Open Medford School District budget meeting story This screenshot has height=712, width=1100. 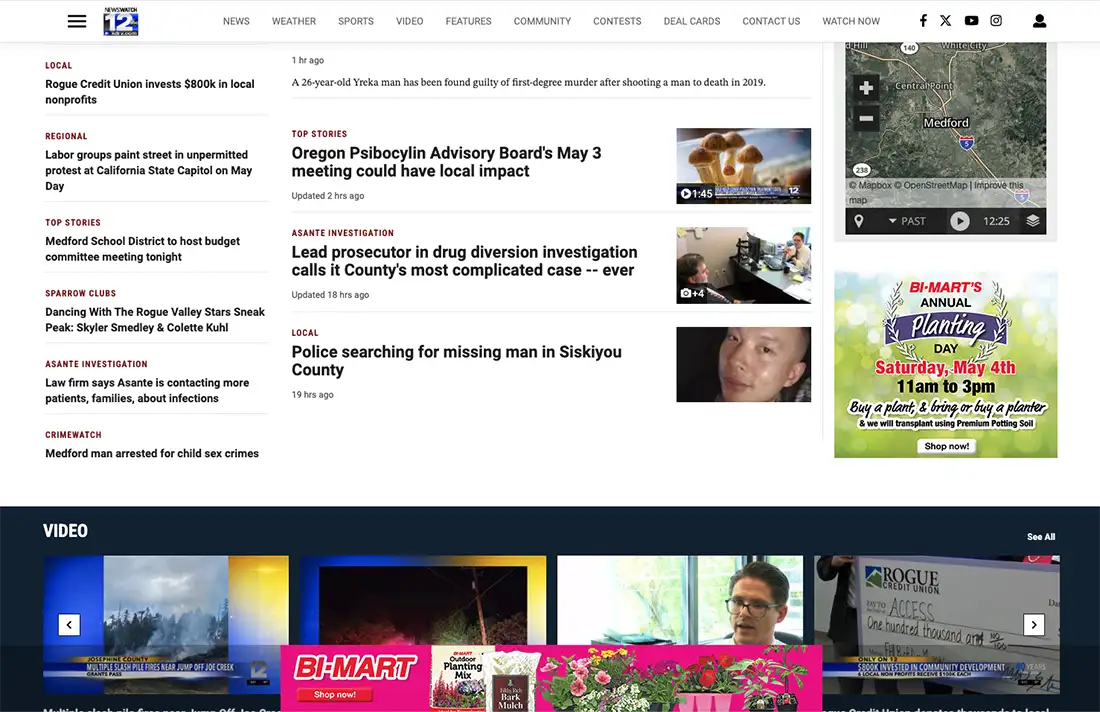(142, 249)
